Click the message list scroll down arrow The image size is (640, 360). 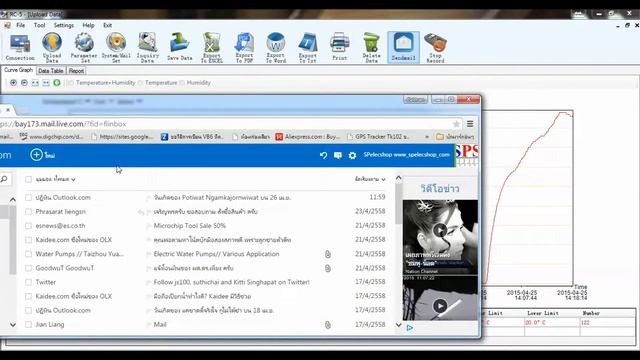[x=398, y=325]
